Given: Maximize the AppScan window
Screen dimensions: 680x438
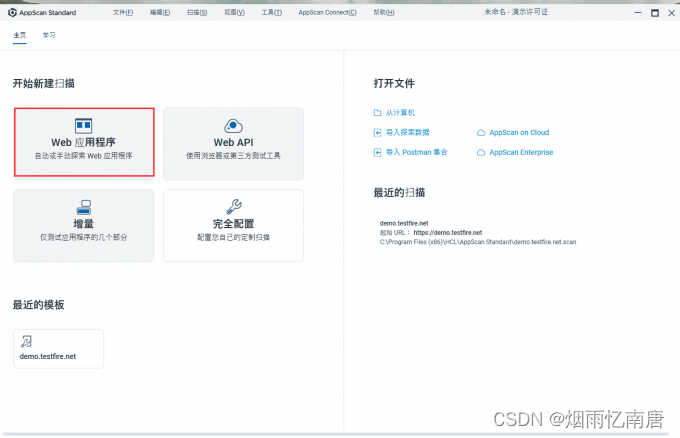Looking at the screenshot, I should click(x=655, y=13).
